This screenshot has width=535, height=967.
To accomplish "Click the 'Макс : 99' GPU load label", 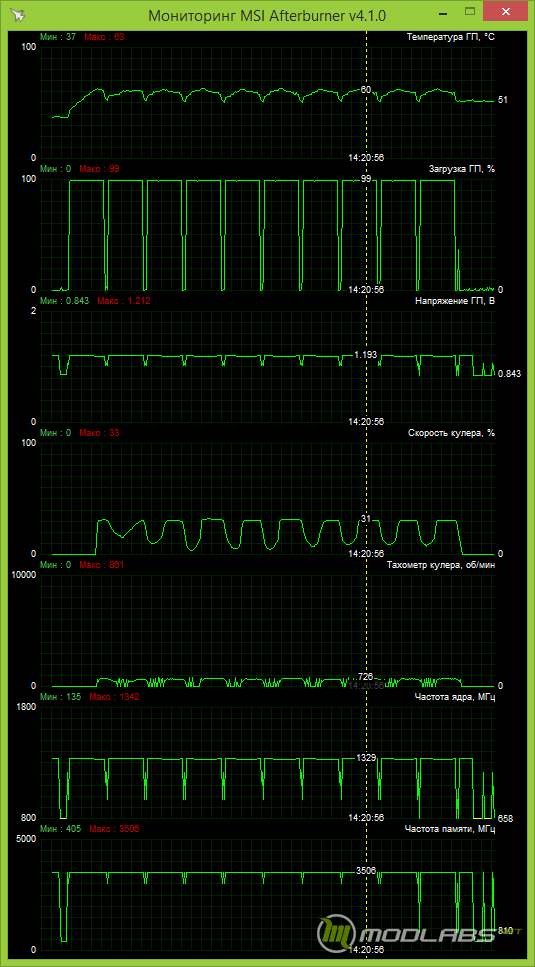I will point(99,168).
